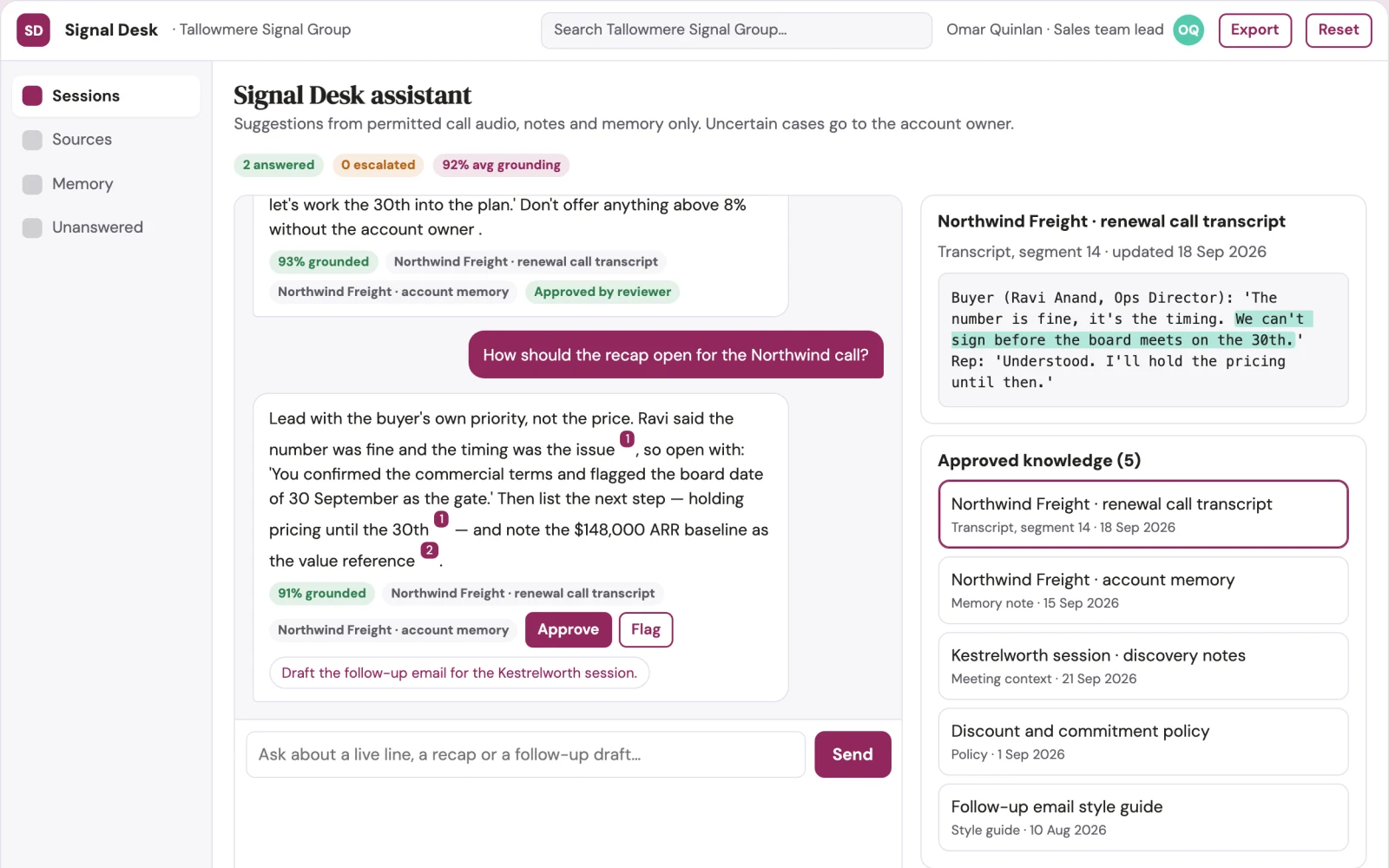Click the '92% avg grounding' pill

point(501,165)
